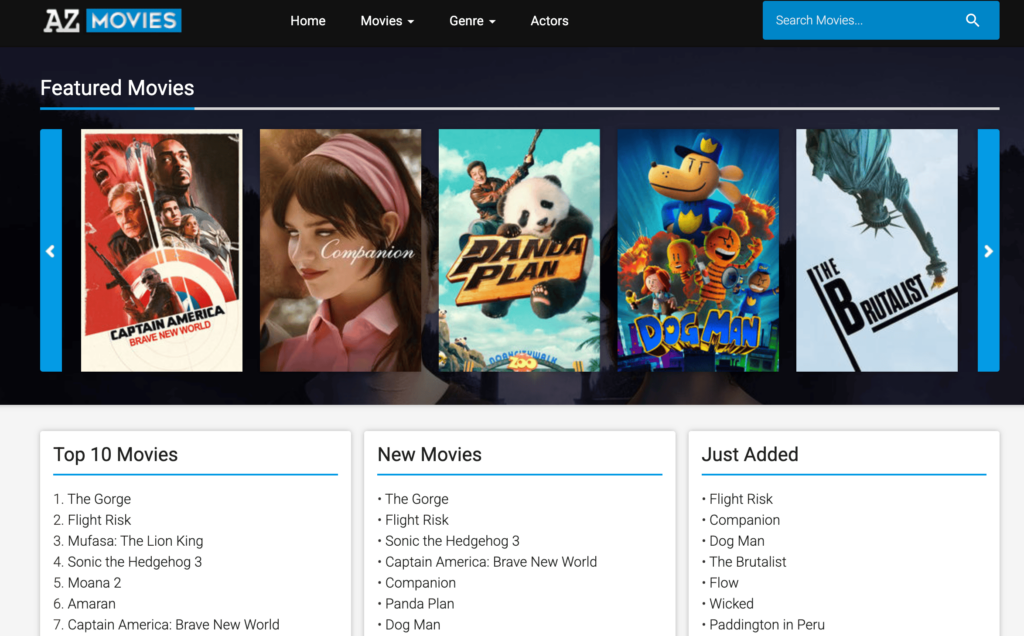Open The Gorge in Top 10 Movies
This screenshot has height=636, width=1024.
(99, 499)
